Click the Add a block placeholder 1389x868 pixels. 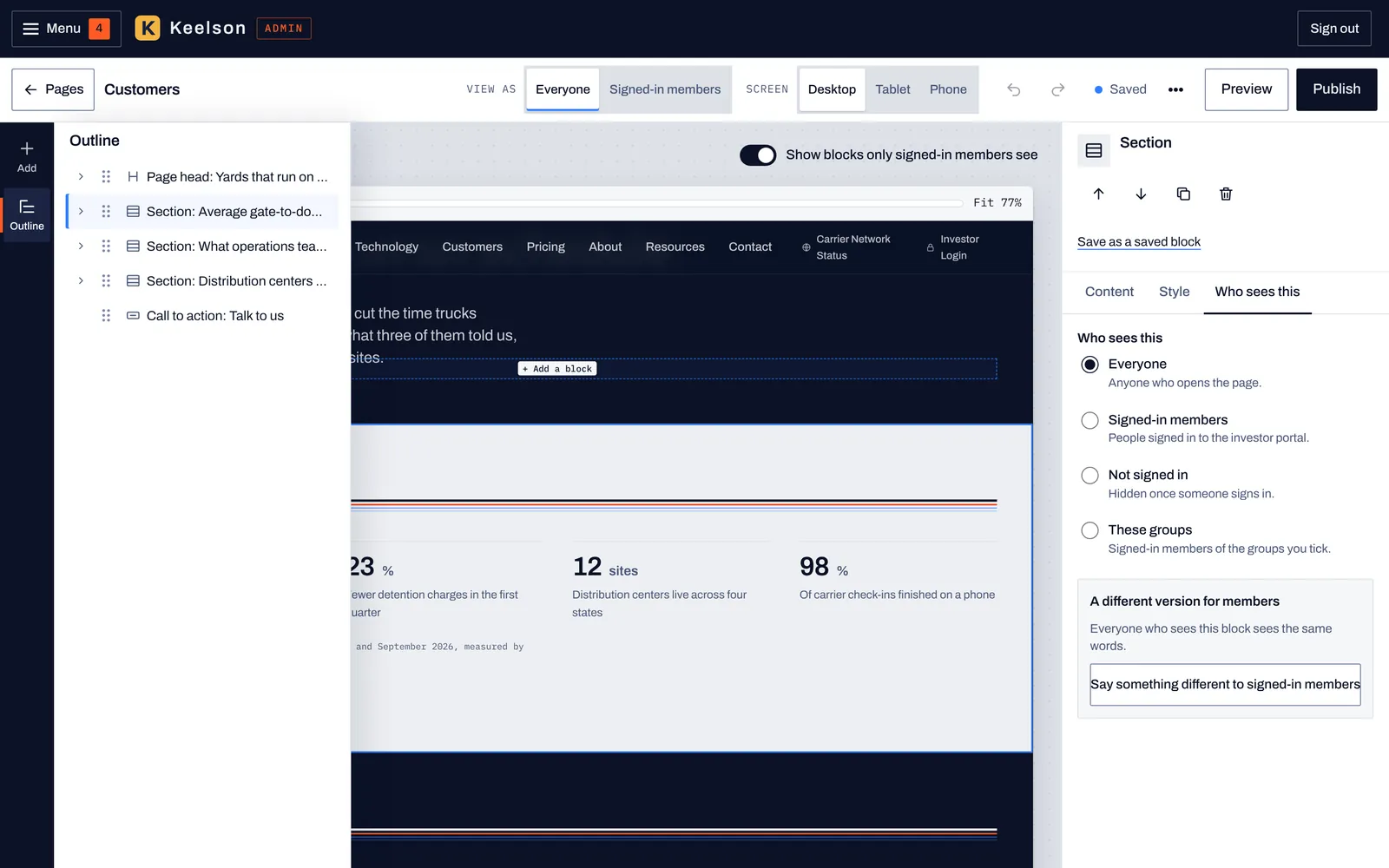[557, 369]
